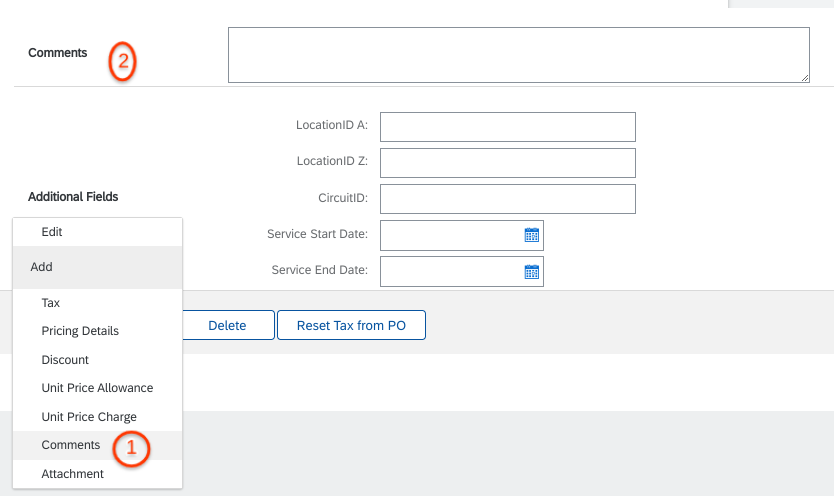
Task: Click the Service End Date: label
Action: pyautogui.click(x=320, y=270)
